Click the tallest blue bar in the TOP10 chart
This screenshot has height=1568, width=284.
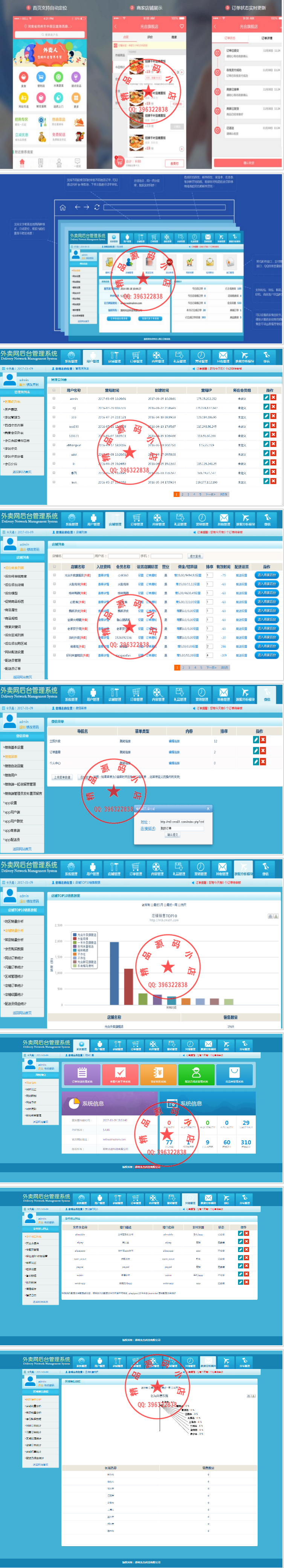point(114,973)
